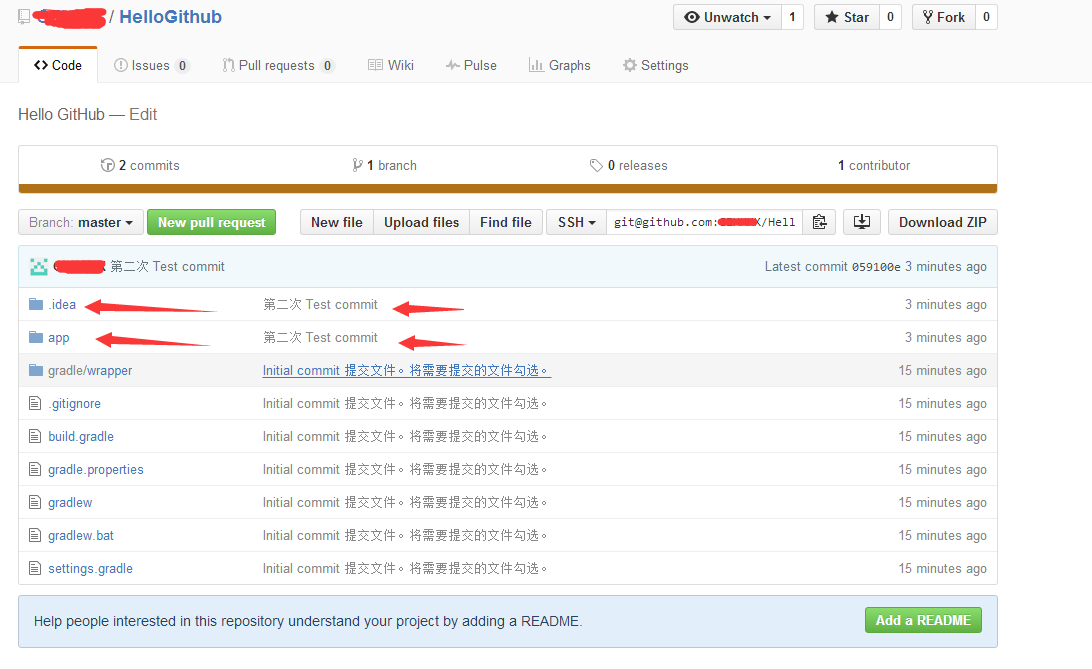Click the Edit description link
This screenshot has height=669, width=1092.
click(x=143, y=114)
